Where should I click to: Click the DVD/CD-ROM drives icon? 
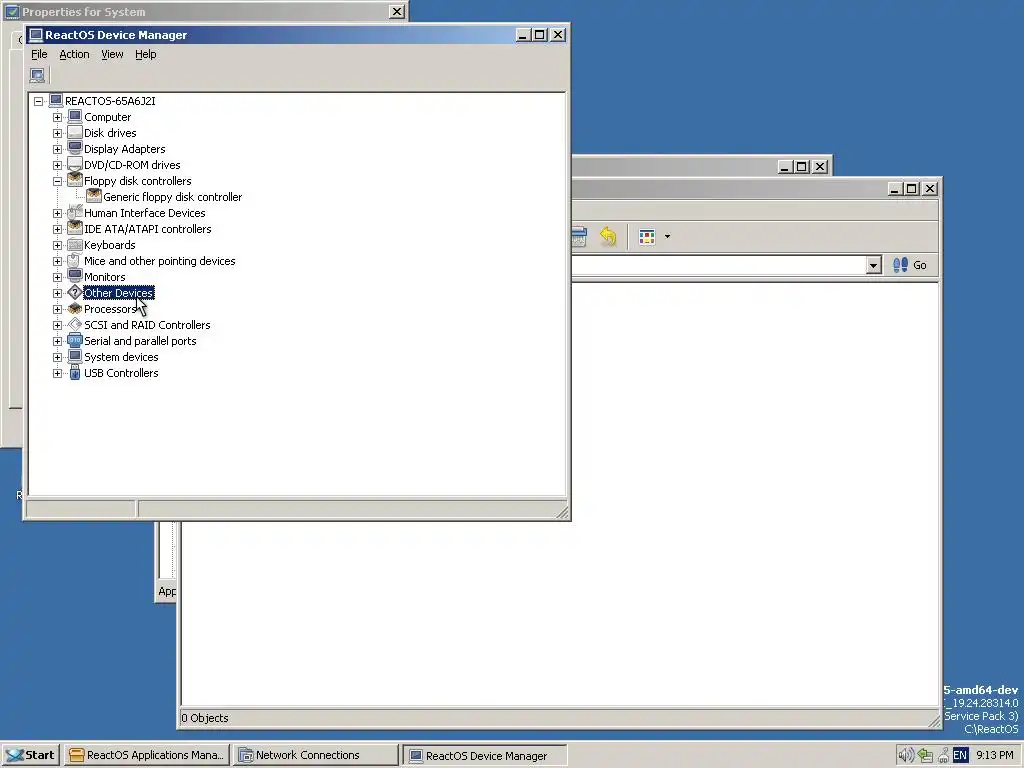tap(74, 165)
